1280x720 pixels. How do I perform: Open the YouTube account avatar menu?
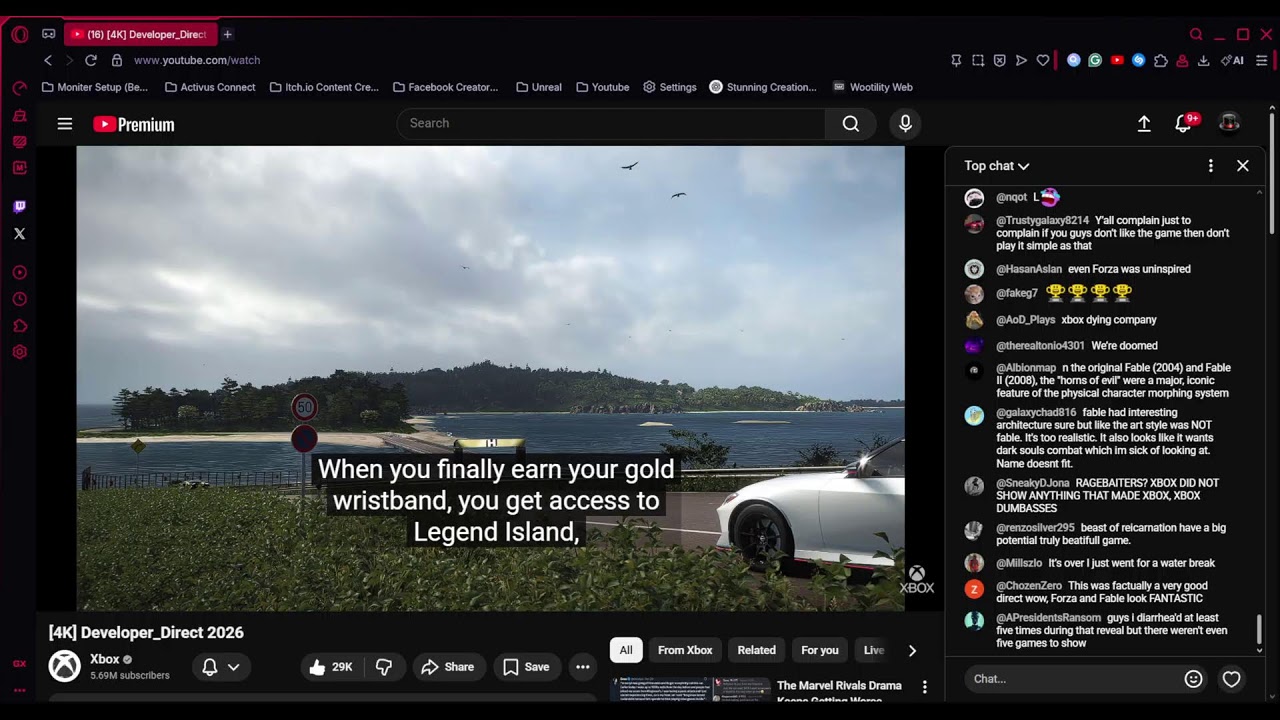pyautogui.click(x=1230, y=123)
